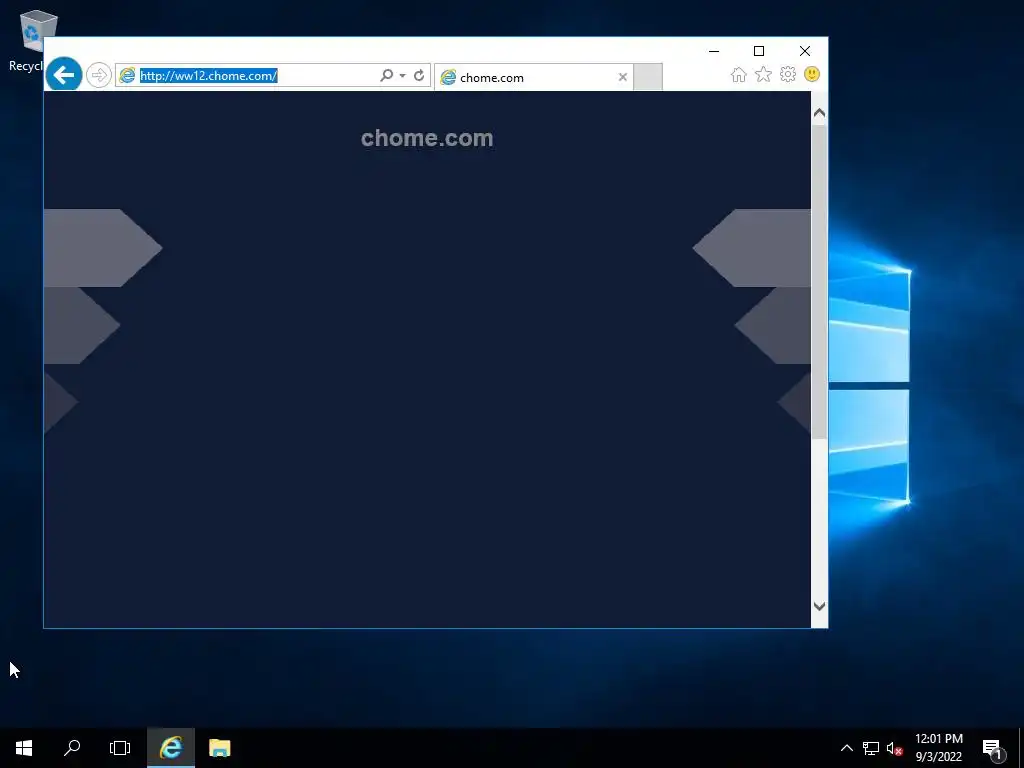Go to the Home page icon
This screenshot has height=768, width=1024.
point(739,74)
